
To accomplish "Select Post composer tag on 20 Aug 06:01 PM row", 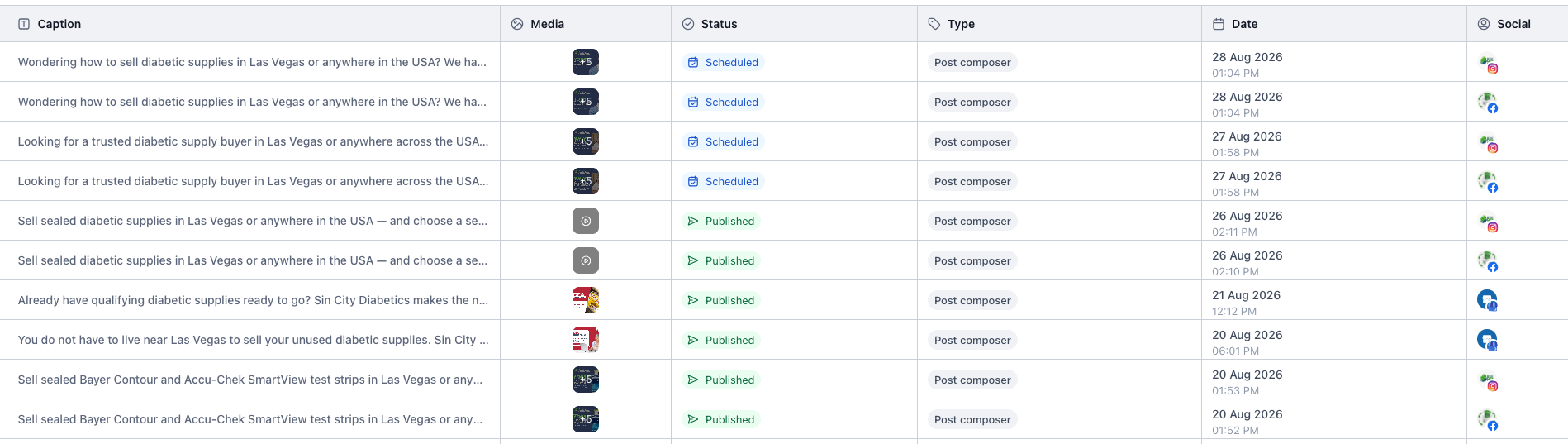I will pyautogui.click(x=972, y=340).
